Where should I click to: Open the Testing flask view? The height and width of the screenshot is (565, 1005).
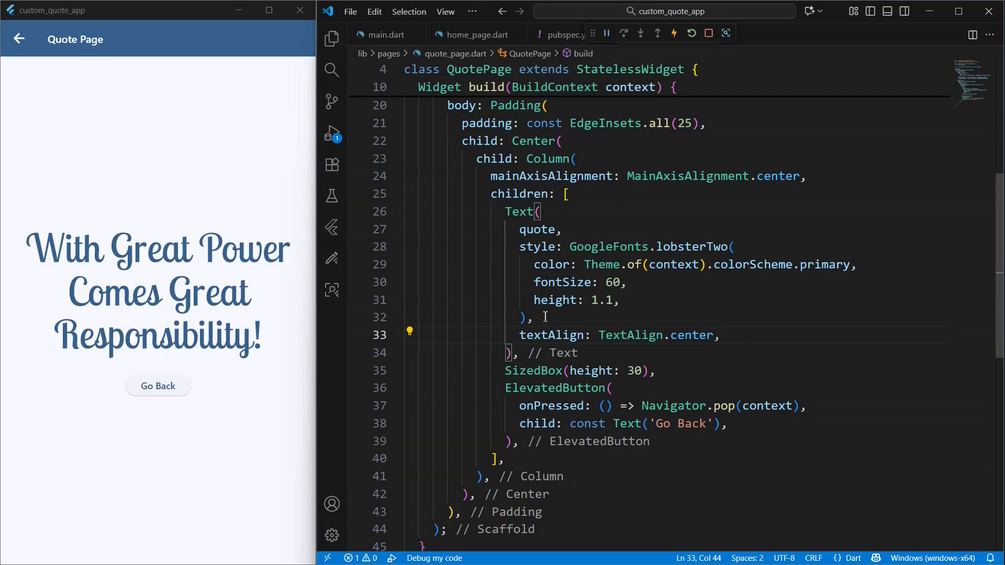click(x=331, y=196)
